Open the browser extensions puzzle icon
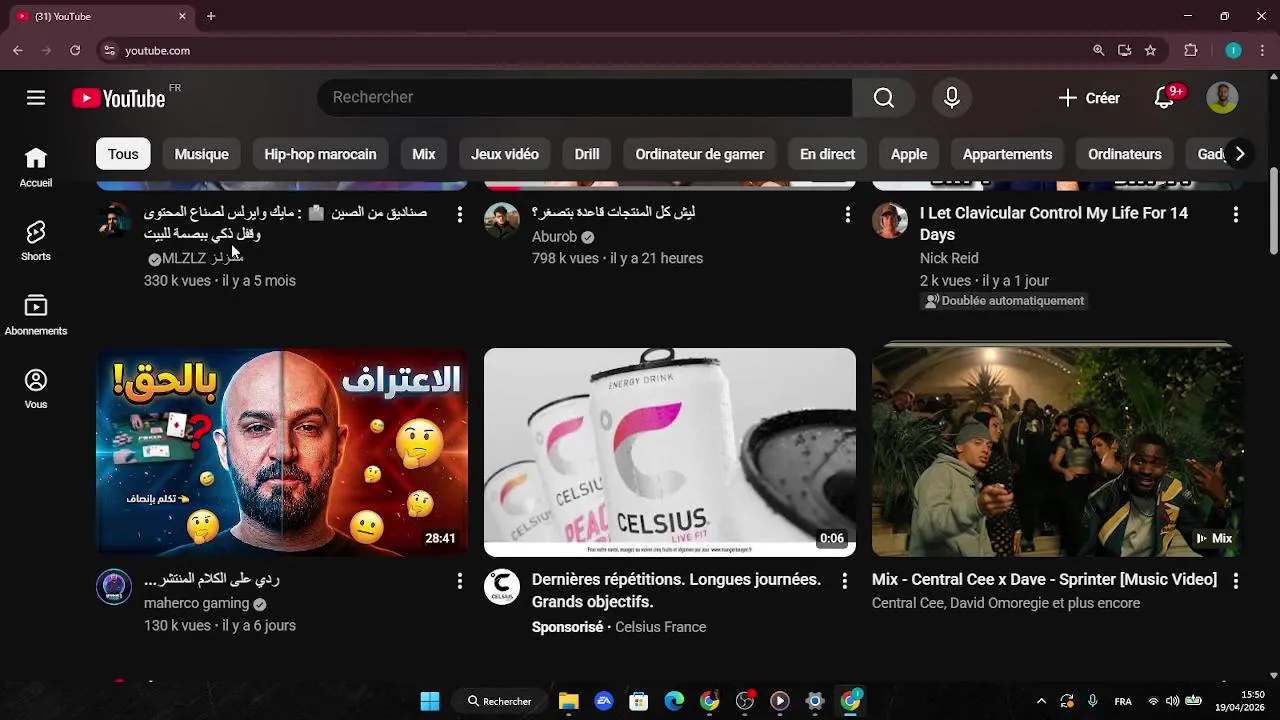This screenshot has width=1280, height=720. 1190,50
